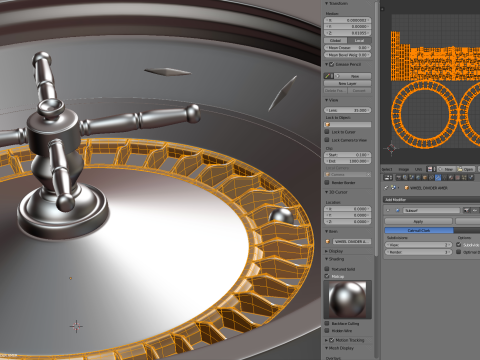Open the Texture properties tab icon
The height and width of the screenshot is (360, 480).
pyautogui.click(x=457, y=177)
